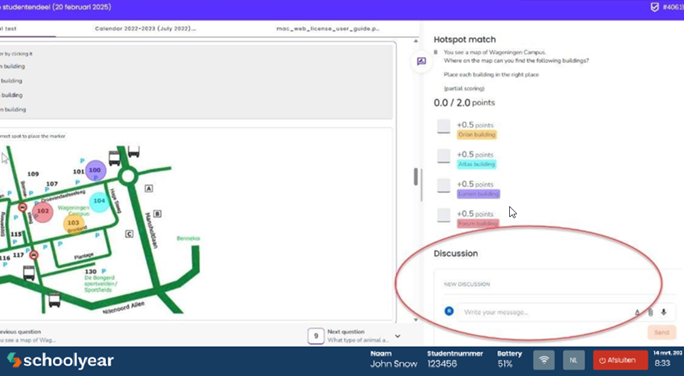This screenshot has width=684, height=376.
Task: Click the Write your message input field
Action: (545, 312)
